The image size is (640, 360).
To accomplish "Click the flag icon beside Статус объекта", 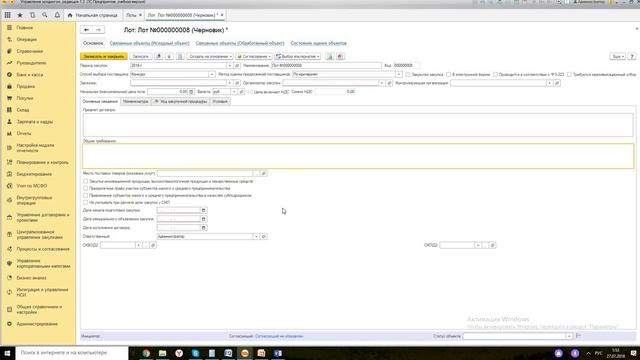I will [578, 336].
